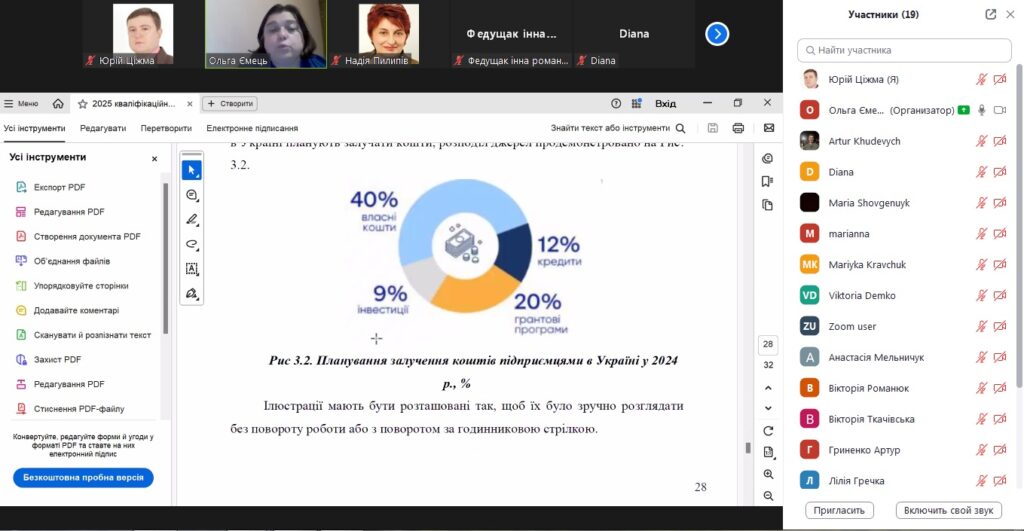Click the rotate page icon
Viewport: 1024px width, 531px height.
click(x=768, y=431)
